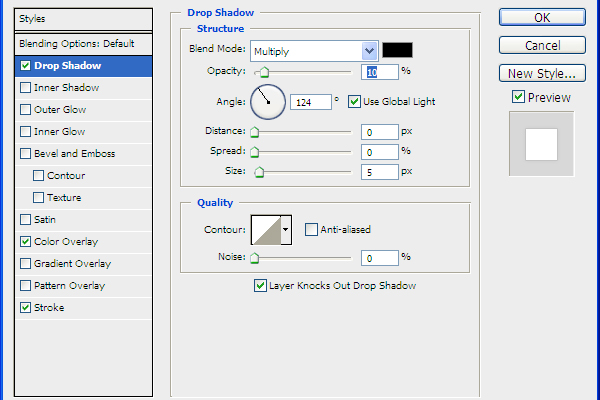Toggle the Preview checkbox

tap(518, 97)
